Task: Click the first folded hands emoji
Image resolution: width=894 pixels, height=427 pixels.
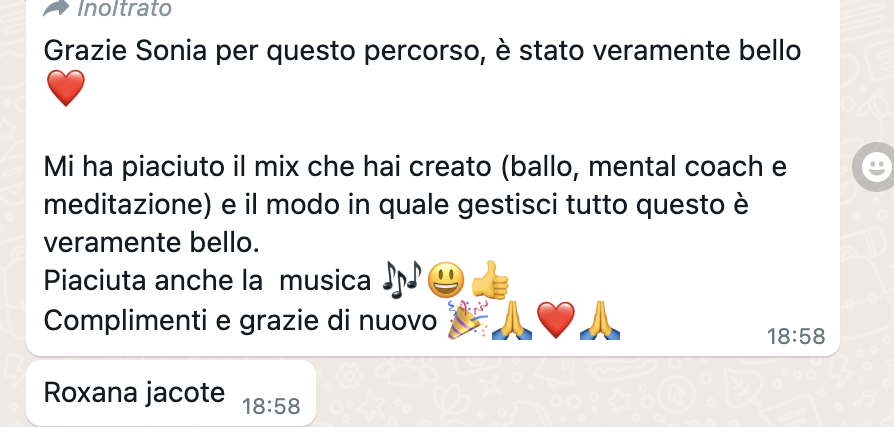Action: [511, 320]
